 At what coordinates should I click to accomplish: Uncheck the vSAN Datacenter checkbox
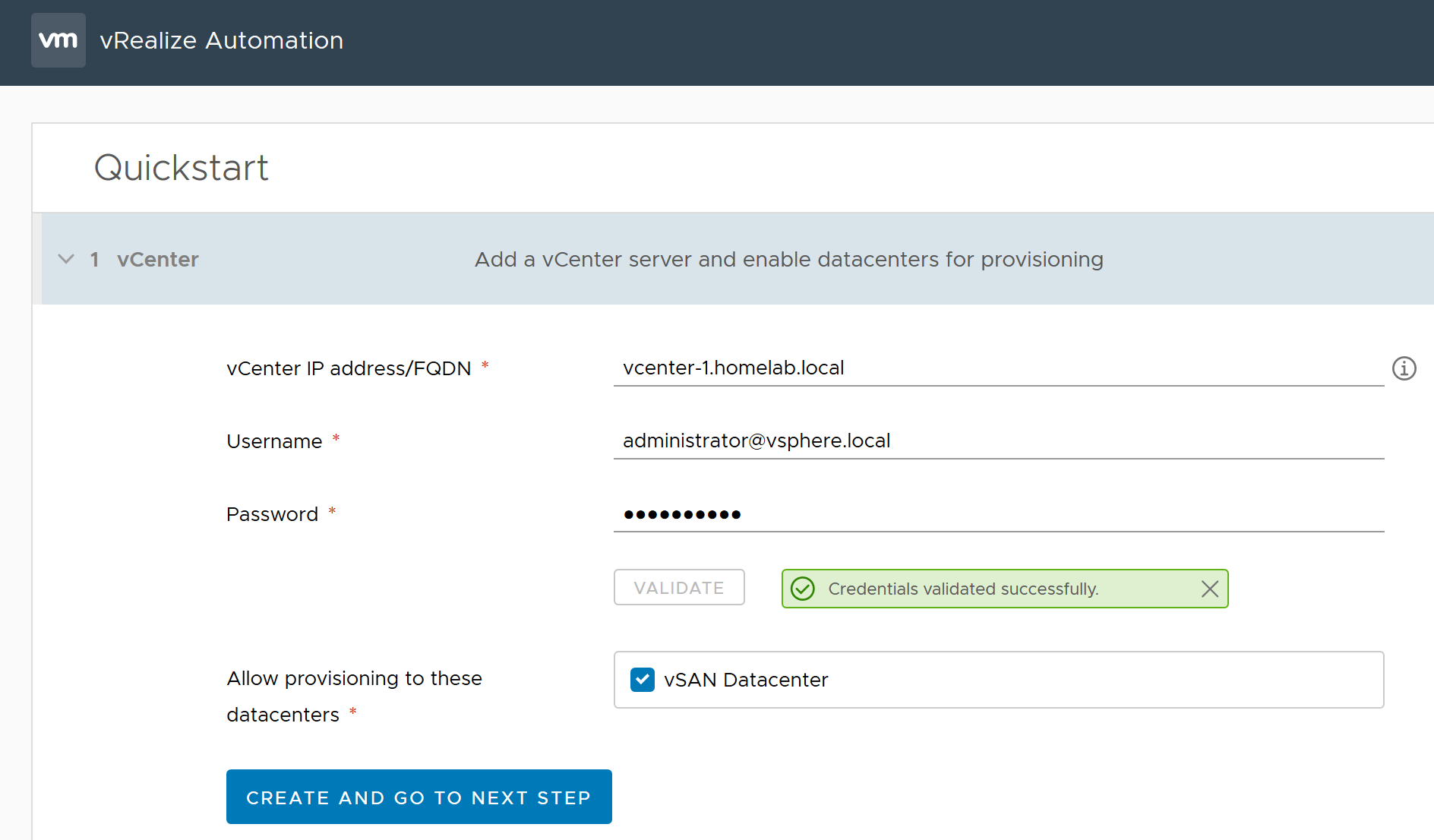pyautogui.click(x=643, y=680)
